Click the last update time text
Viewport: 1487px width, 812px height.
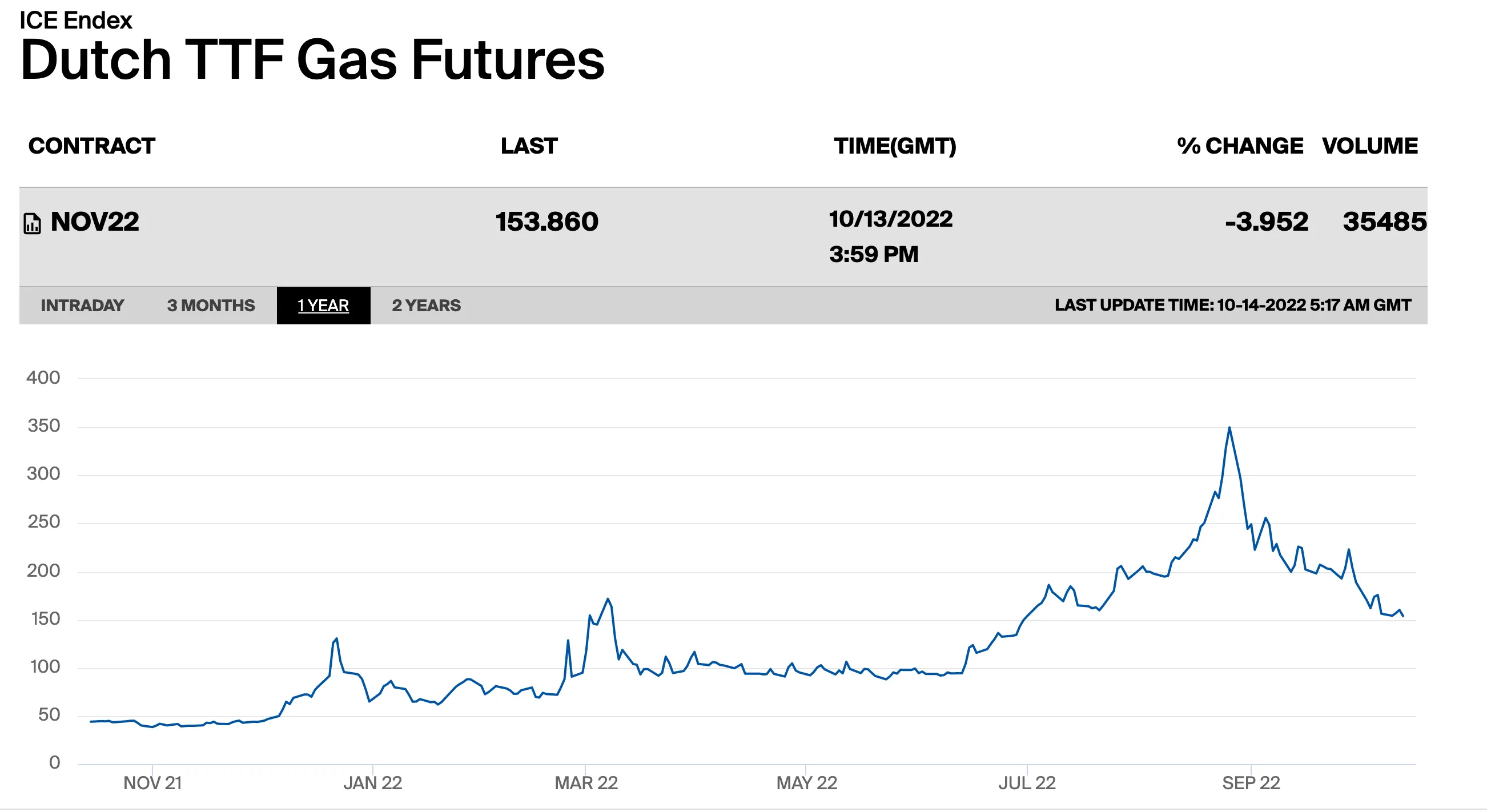(x=1232, y=305)
